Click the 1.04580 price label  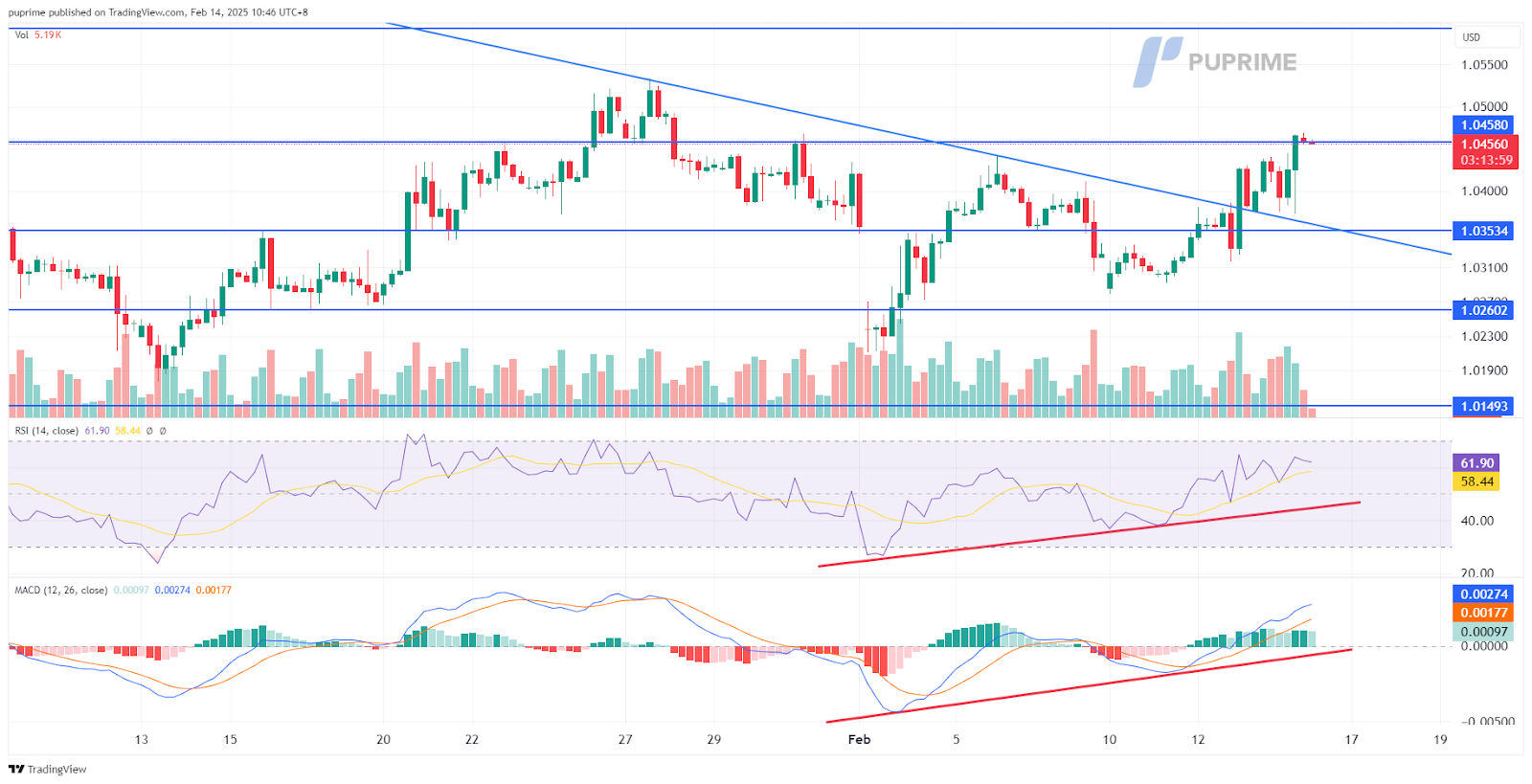click(1484, 125)
